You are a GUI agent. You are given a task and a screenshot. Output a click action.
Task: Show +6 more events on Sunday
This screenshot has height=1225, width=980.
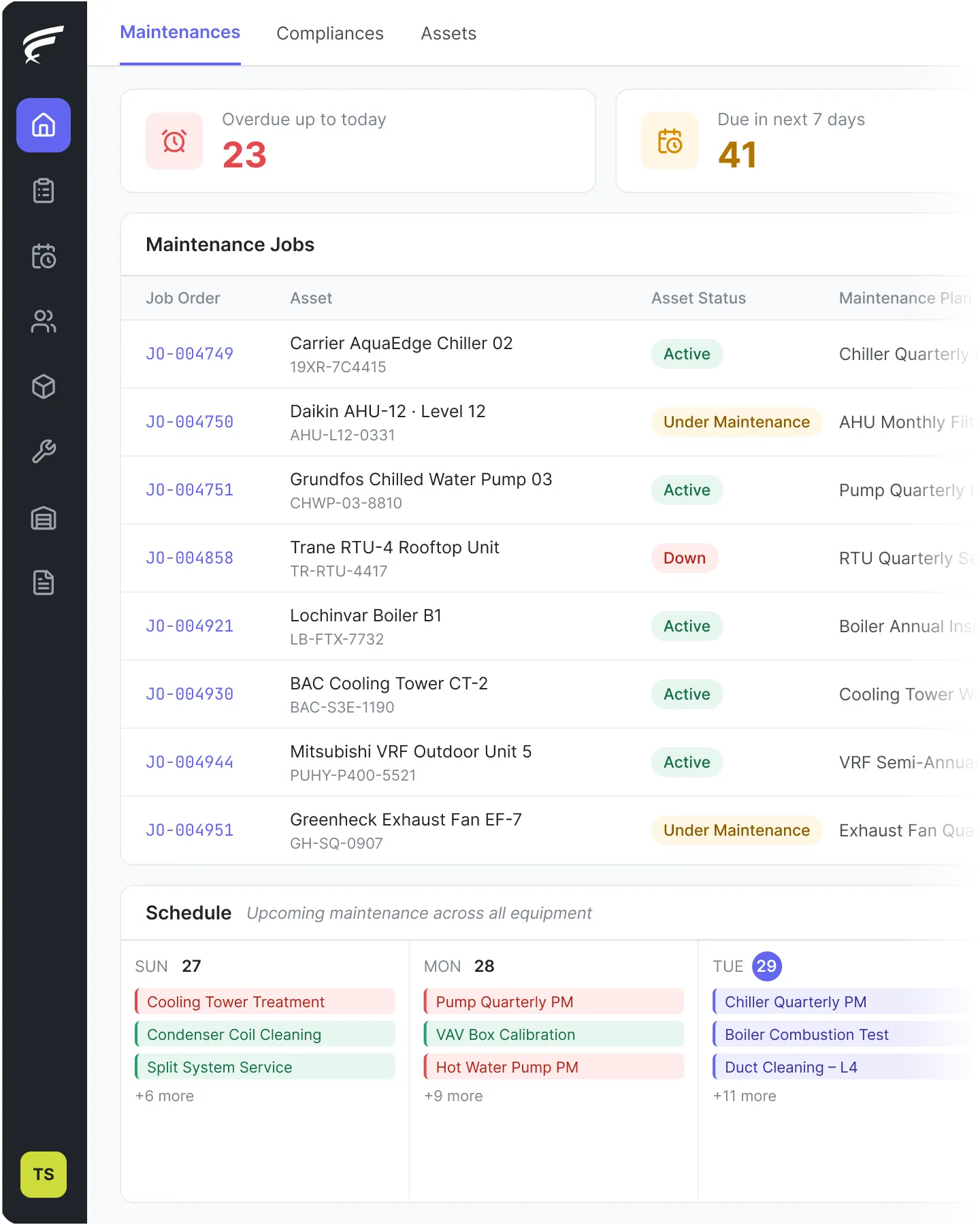(164, 1096)
